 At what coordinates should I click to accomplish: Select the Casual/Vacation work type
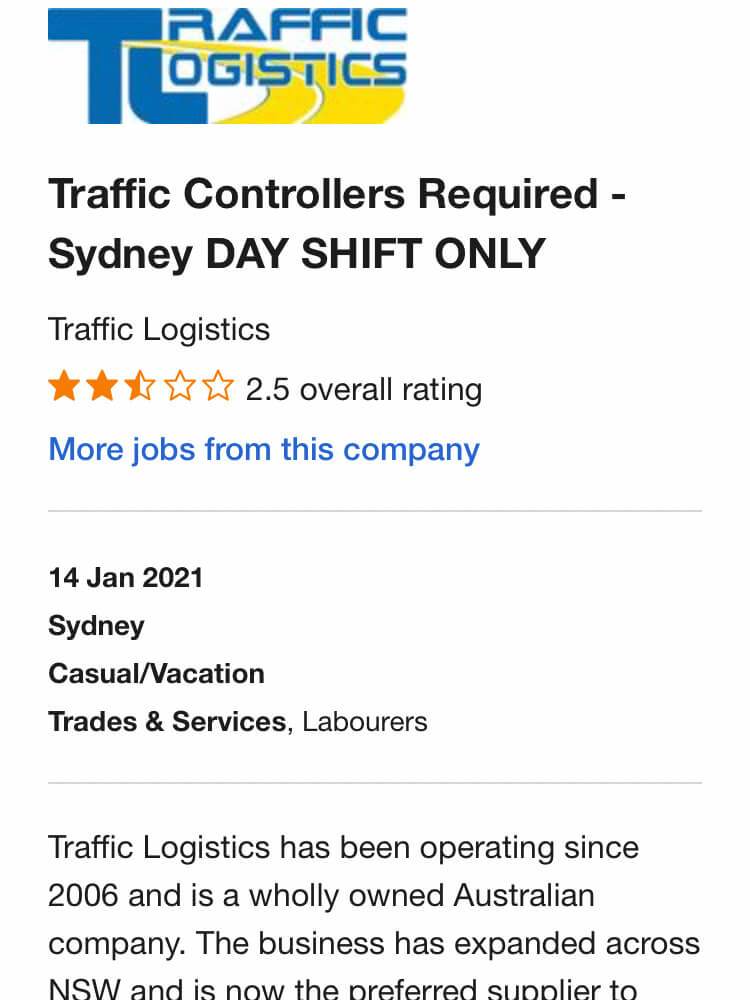click(x=156, y=674)
